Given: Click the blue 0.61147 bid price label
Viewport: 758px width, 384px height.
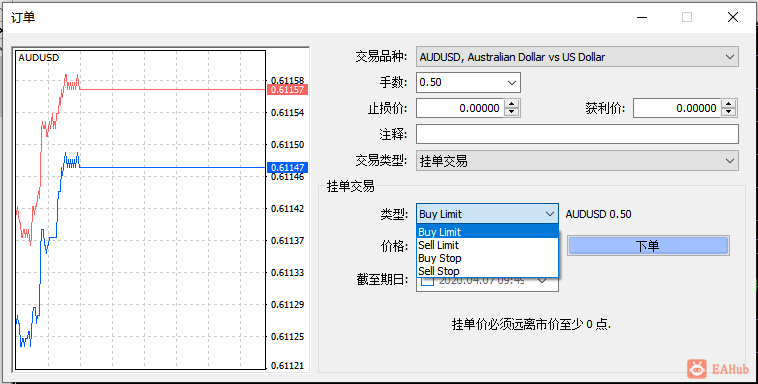Looking at the screenshot, I should [x=287, y=168].
